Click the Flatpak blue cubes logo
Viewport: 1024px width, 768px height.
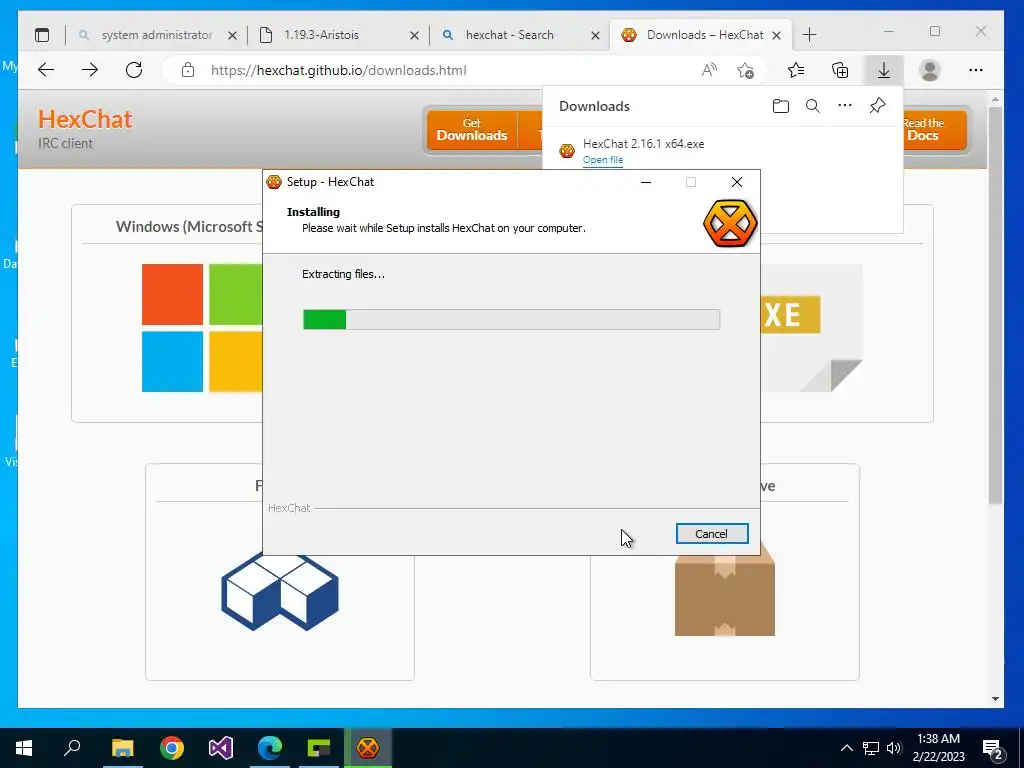pyautogui.click(x=280, y=592)
